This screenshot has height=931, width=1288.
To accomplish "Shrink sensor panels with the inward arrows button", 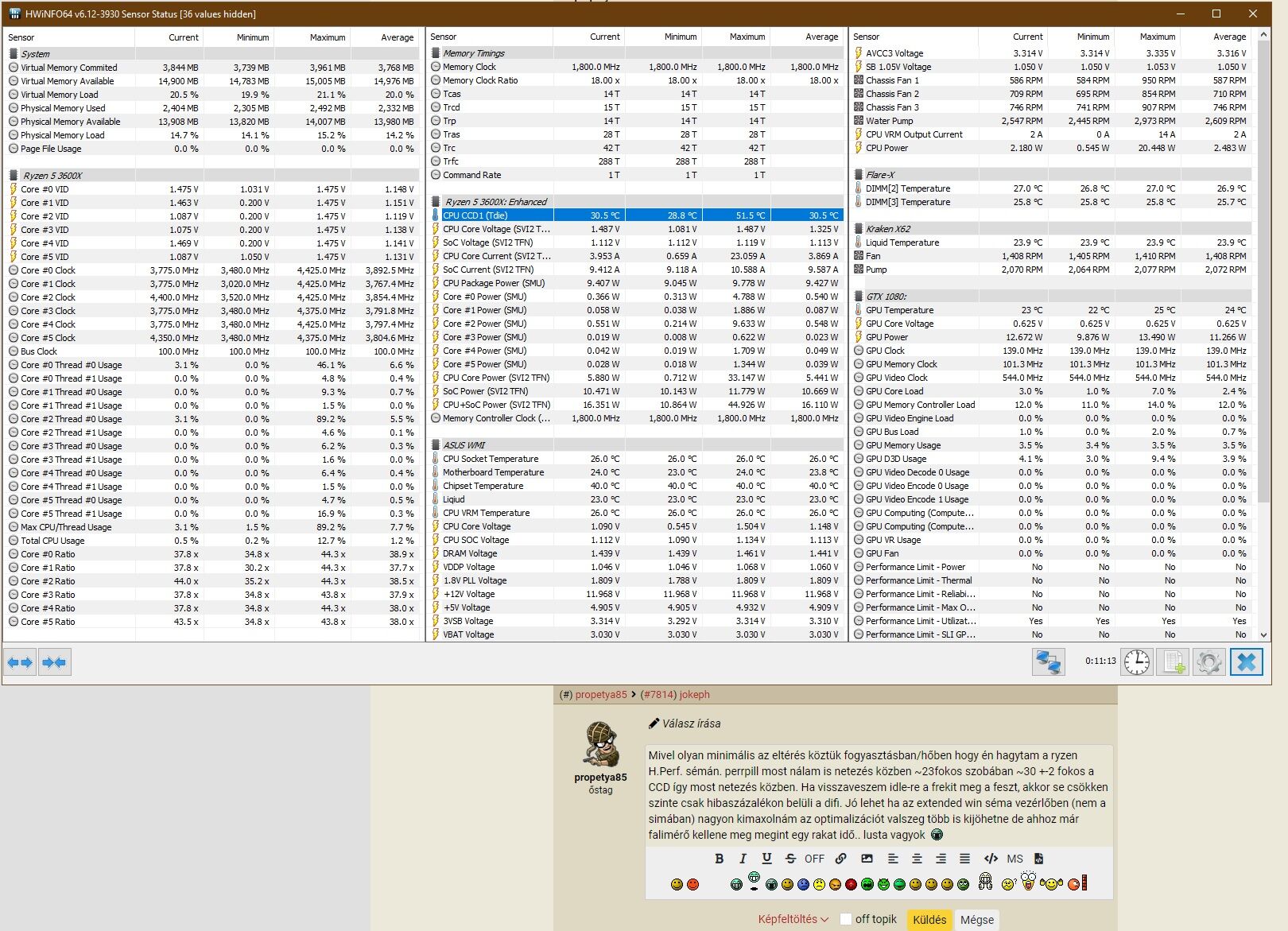I will pyautogui.click(x=54, y=662).
